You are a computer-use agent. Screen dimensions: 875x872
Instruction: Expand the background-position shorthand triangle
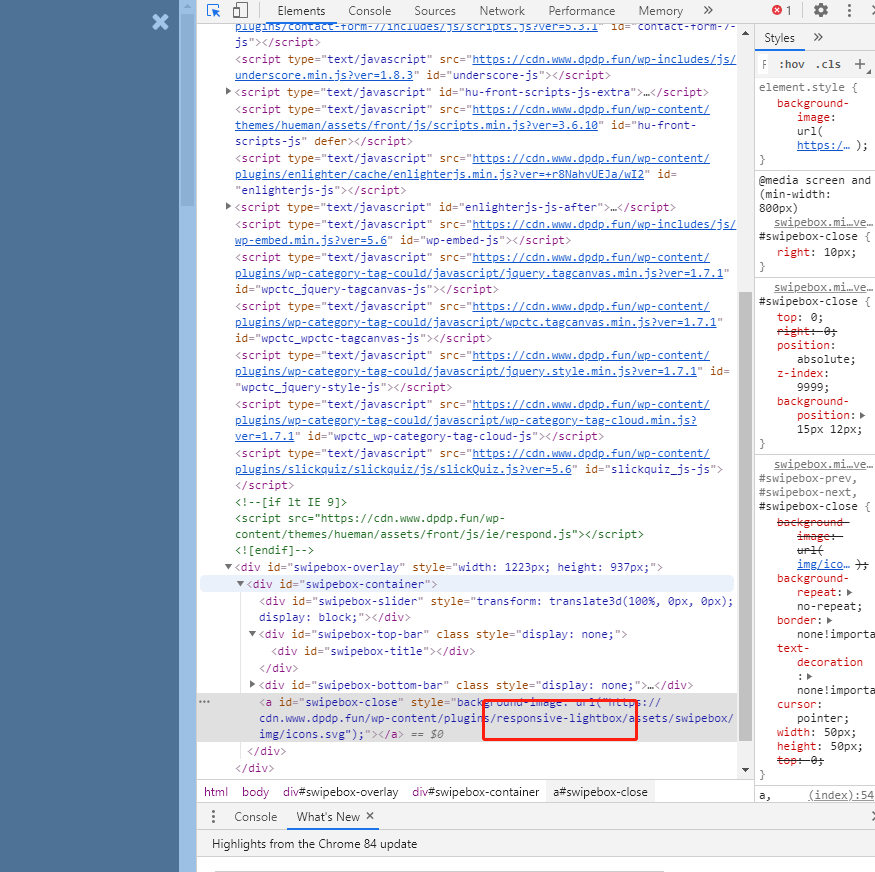[x=862, y=415]
